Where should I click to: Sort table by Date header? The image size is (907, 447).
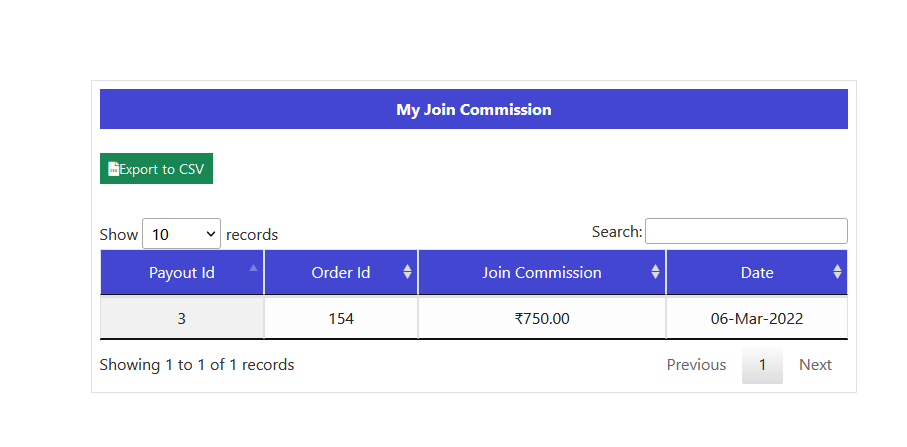[x=756, y=272]
